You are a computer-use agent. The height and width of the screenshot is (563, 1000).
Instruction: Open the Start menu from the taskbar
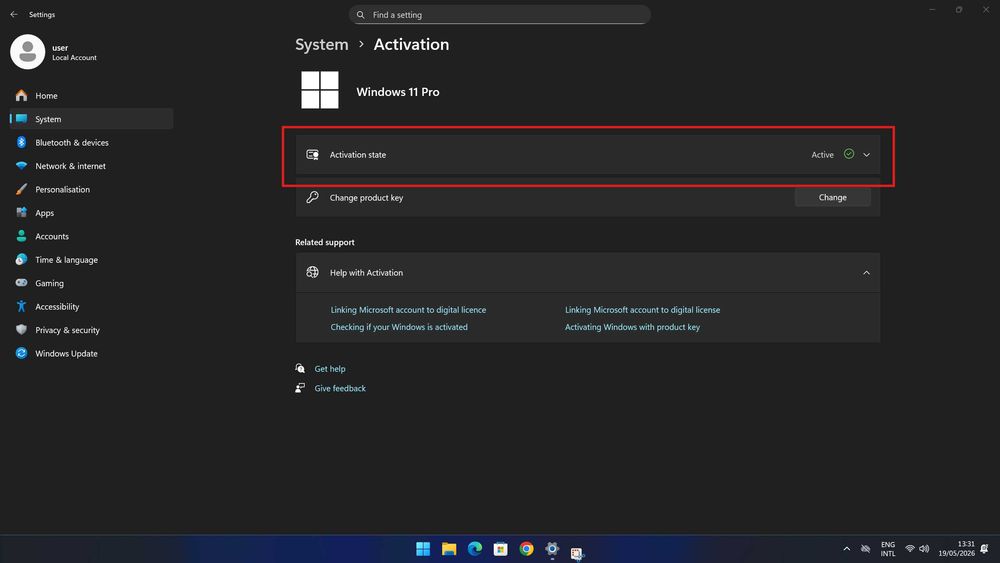(x=423, y=549)
